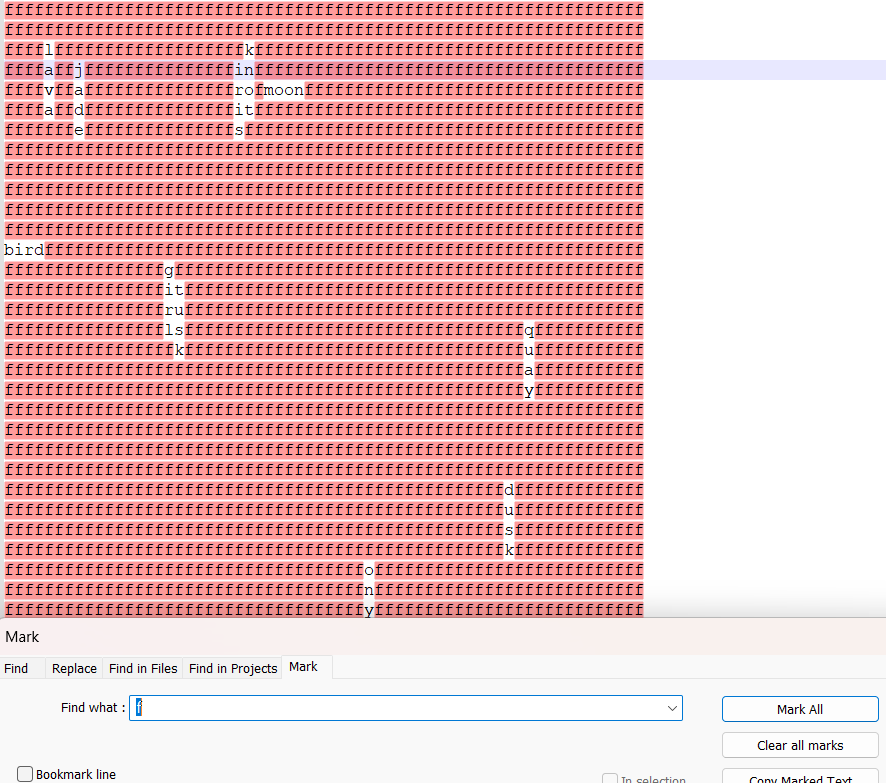The height and width of the screenshot is (783, 886).
Task: Expand the Find what history dropdown
Action: pos(672,708)
